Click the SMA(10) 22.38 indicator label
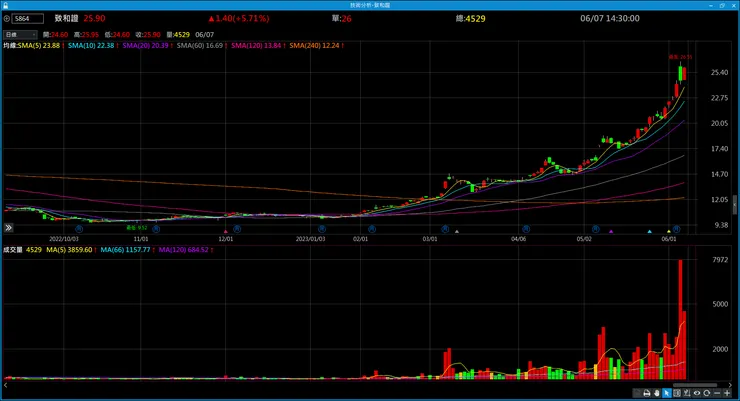Image resolution: width=740 pixels, height=401 pixels. coord(91,45)
